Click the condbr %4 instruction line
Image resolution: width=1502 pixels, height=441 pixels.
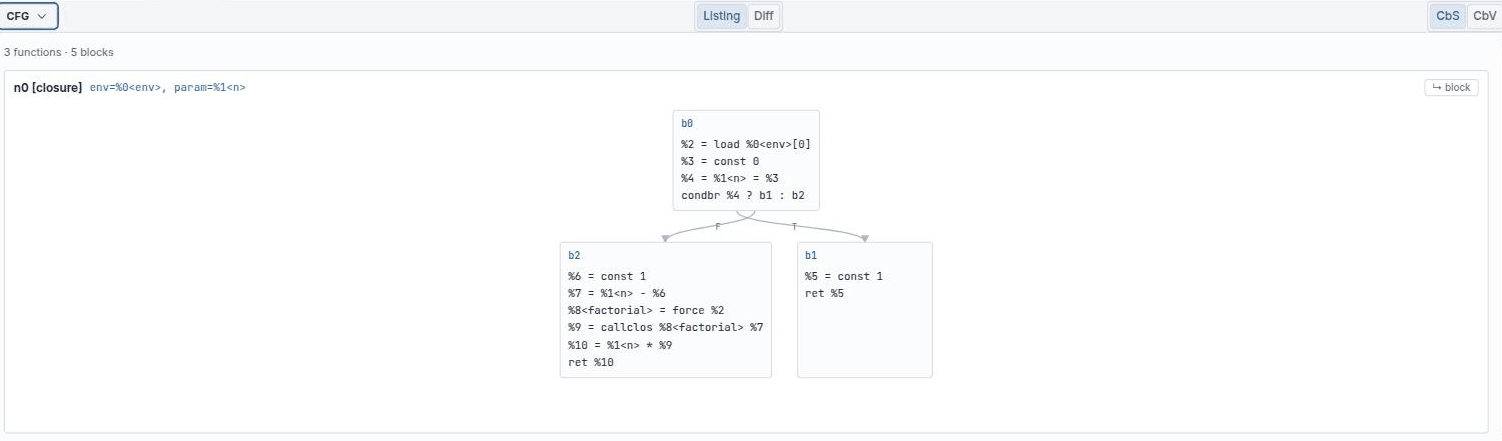pos(743,195)
